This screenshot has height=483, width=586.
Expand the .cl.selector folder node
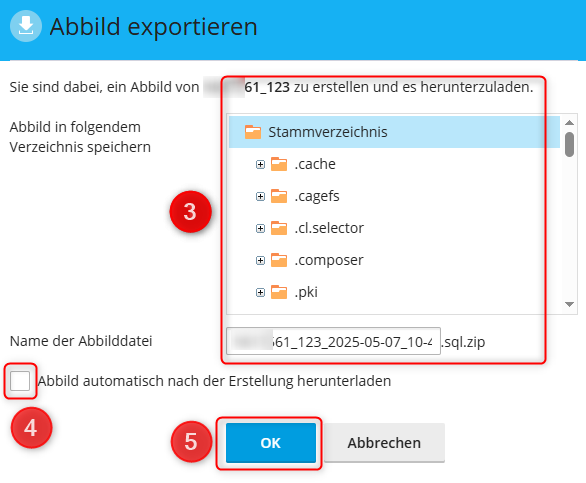point(260,228)
